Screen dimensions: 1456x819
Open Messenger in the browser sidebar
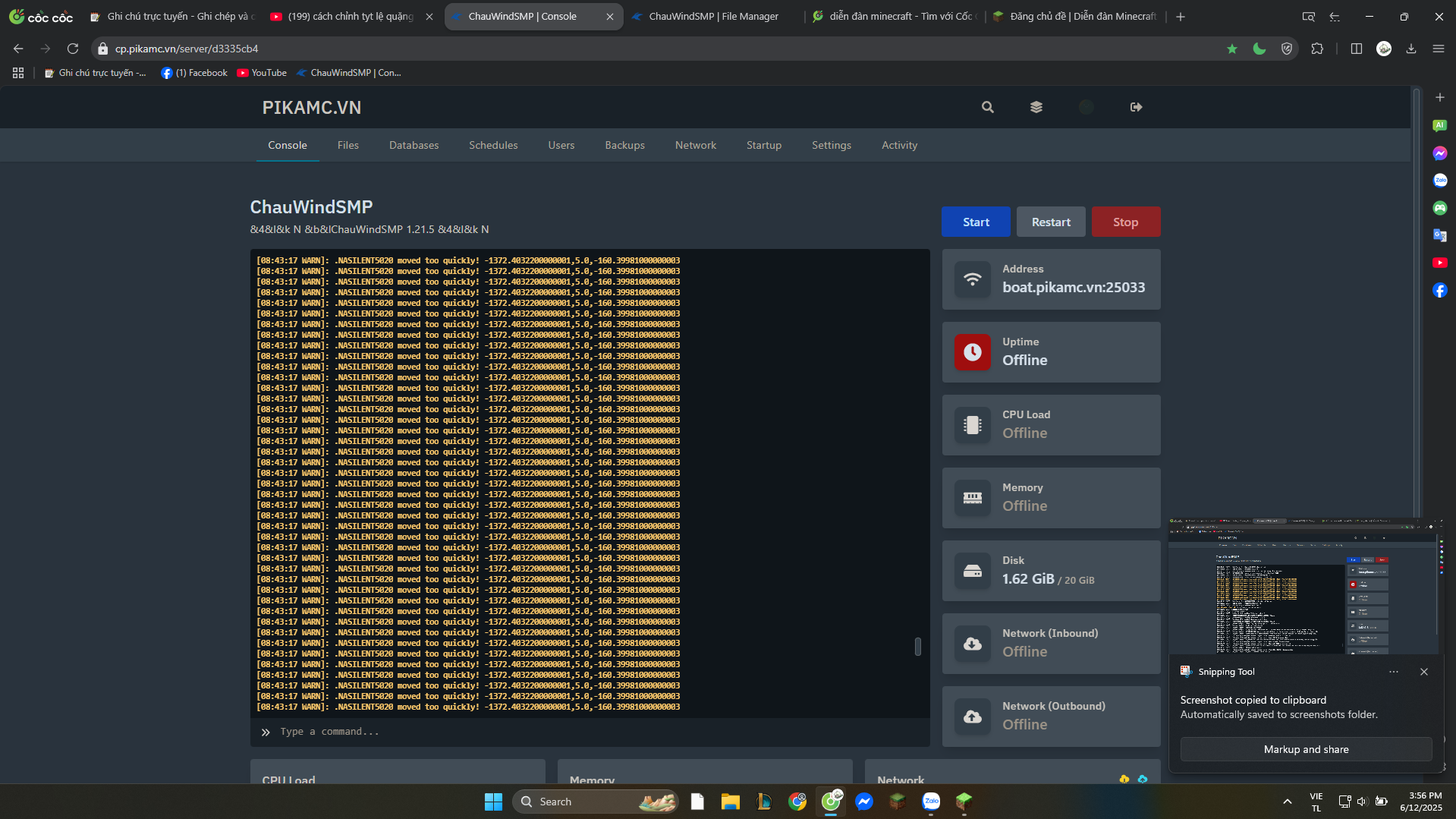click(x=1440, y=153)
